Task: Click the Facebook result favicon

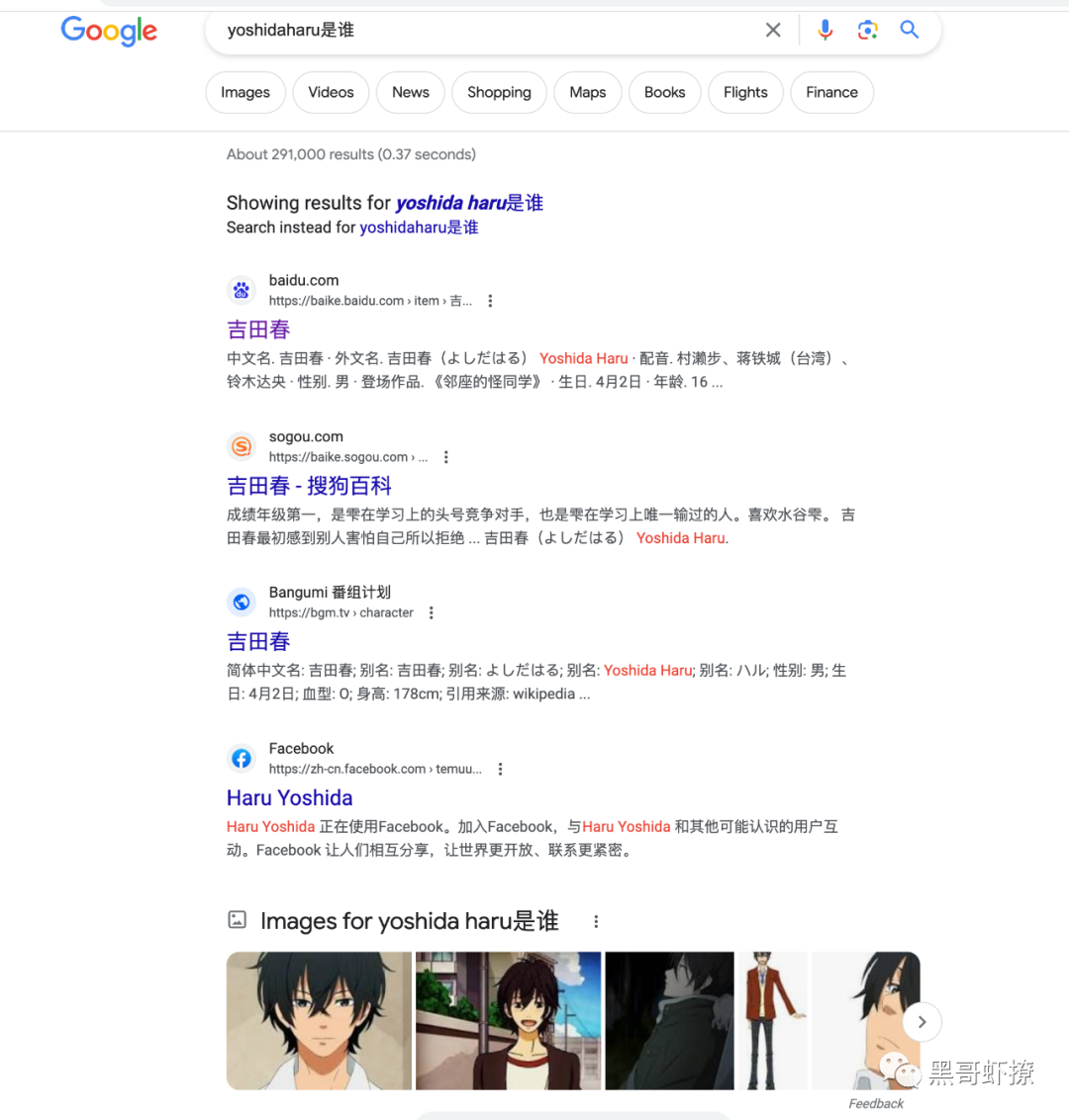Action: pos(242,759)
